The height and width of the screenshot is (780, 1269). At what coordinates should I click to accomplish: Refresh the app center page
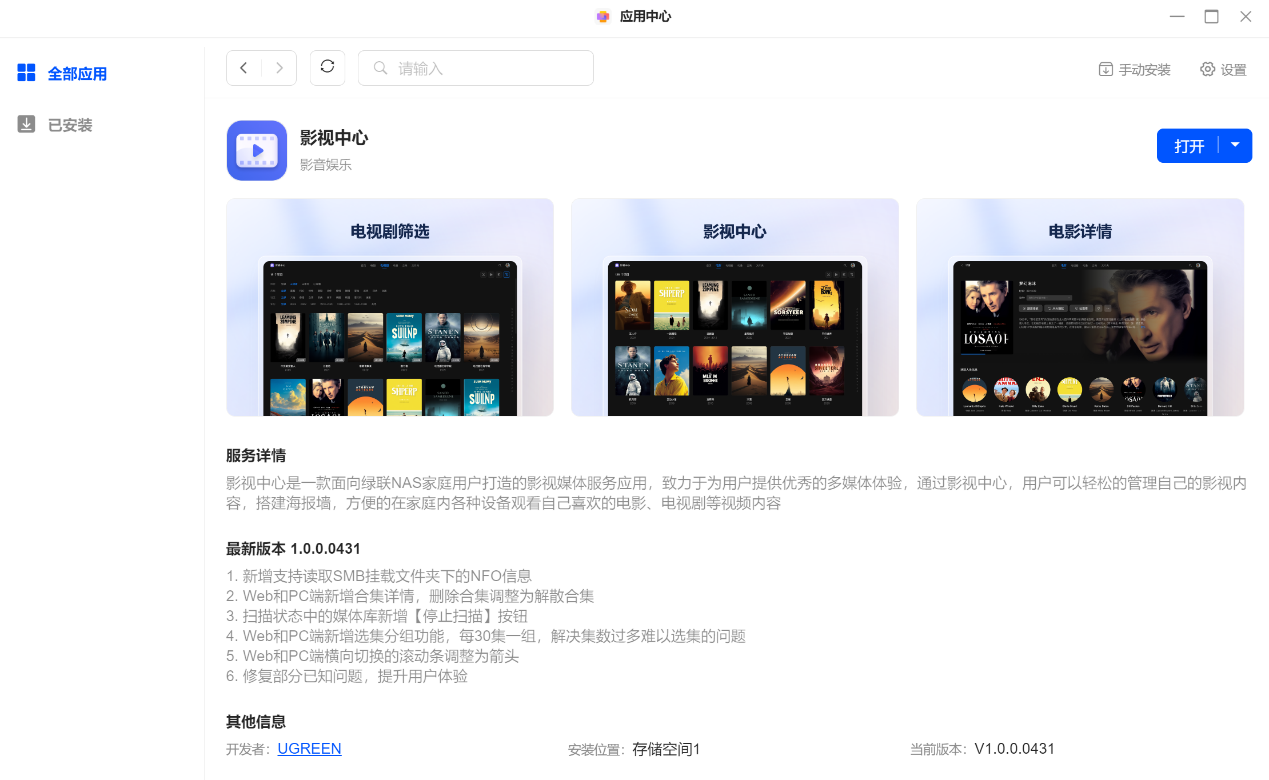click(x=327, y=68)
